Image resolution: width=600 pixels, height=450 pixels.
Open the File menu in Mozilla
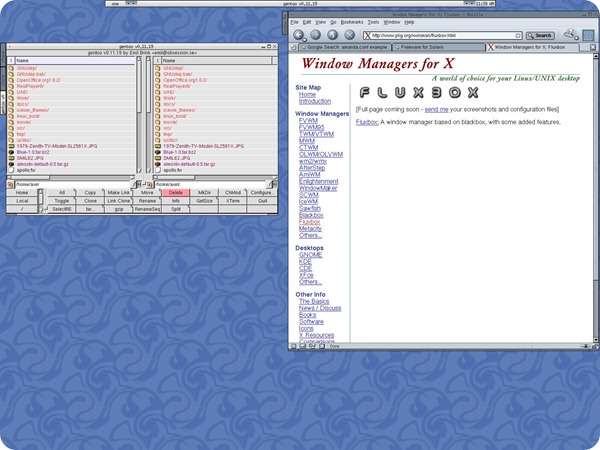(294, 22)
